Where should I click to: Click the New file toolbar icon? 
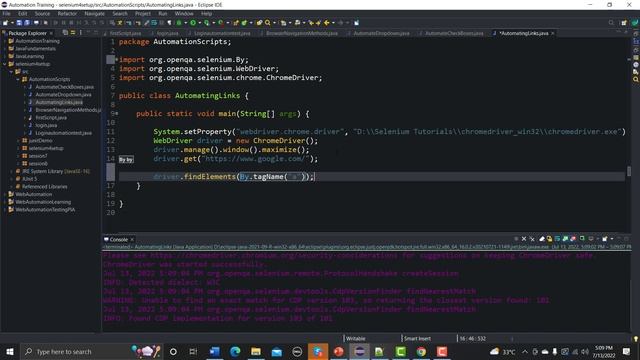point(5,23)
